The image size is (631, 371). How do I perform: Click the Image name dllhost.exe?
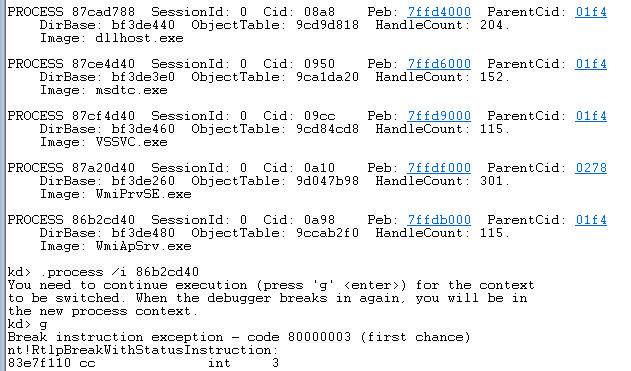pyautogui.click(x=139, y=38)
